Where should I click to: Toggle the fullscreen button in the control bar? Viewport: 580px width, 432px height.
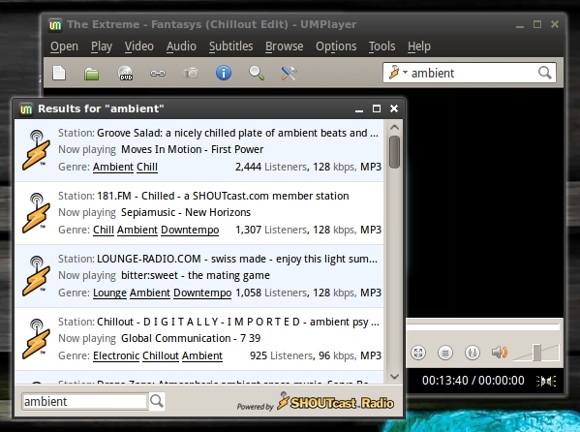(x=418, y=352)
